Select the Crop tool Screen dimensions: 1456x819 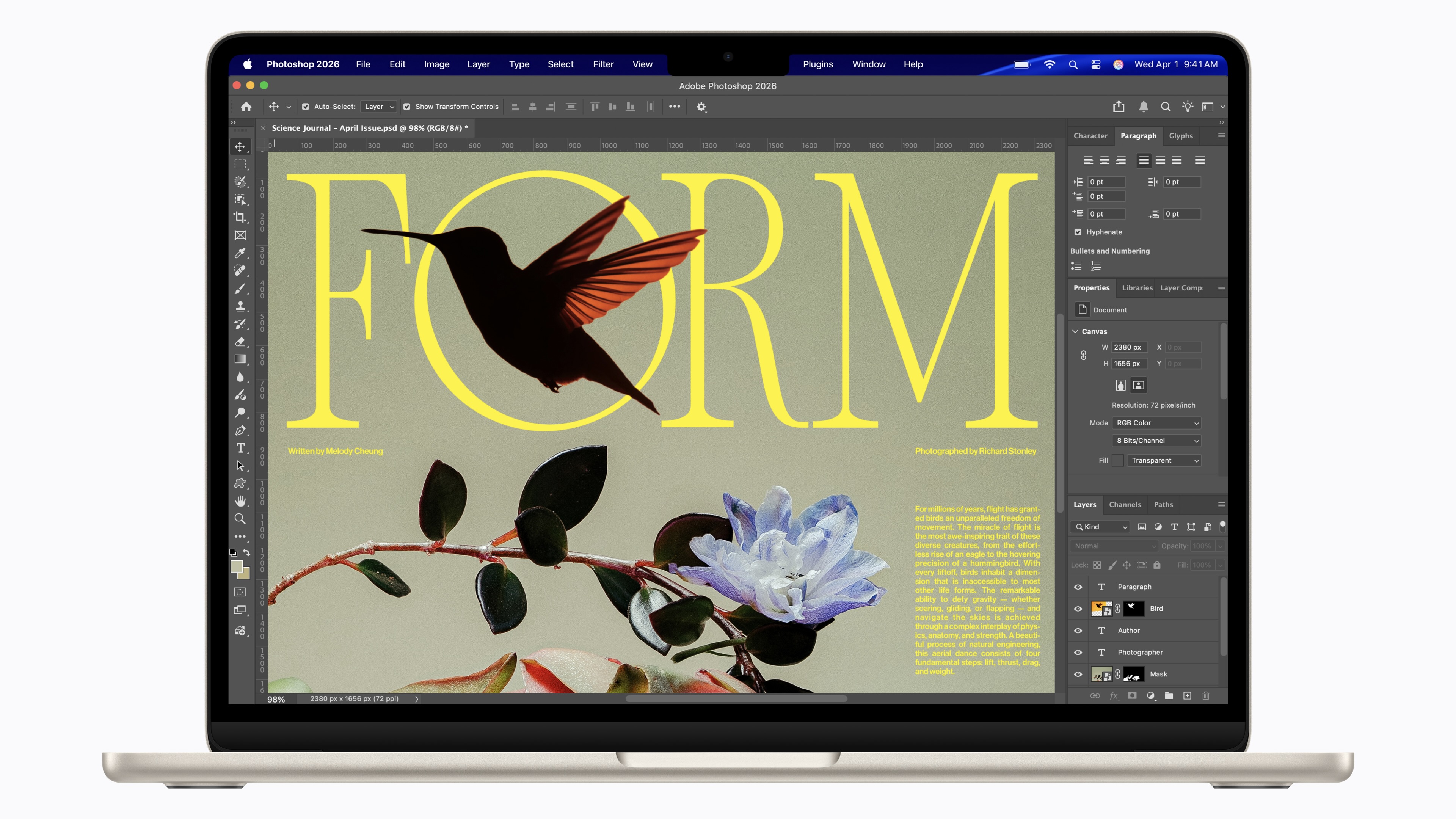tap(240, 217)
